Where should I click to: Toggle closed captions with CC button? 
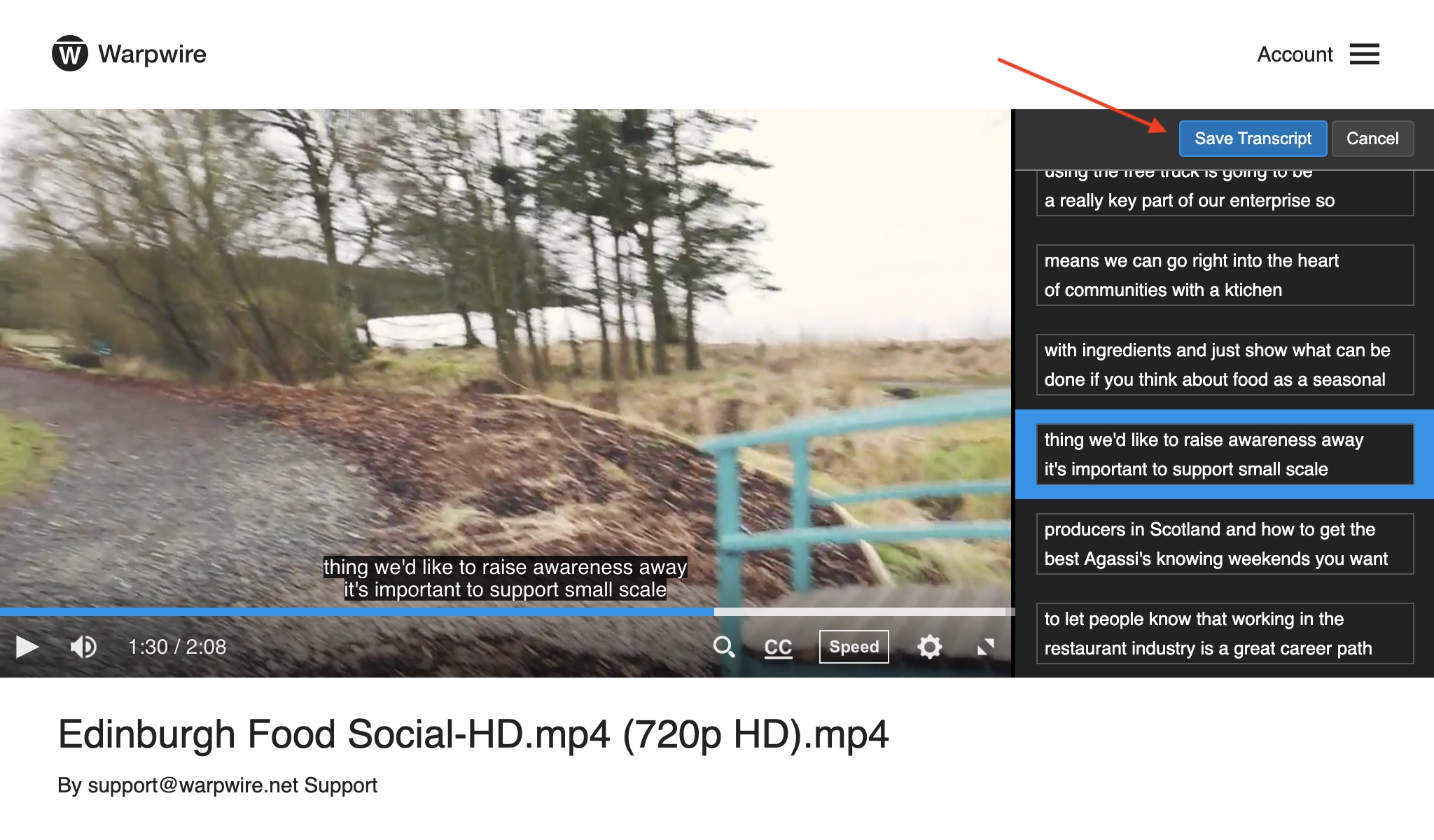click(x=778, y=647)
